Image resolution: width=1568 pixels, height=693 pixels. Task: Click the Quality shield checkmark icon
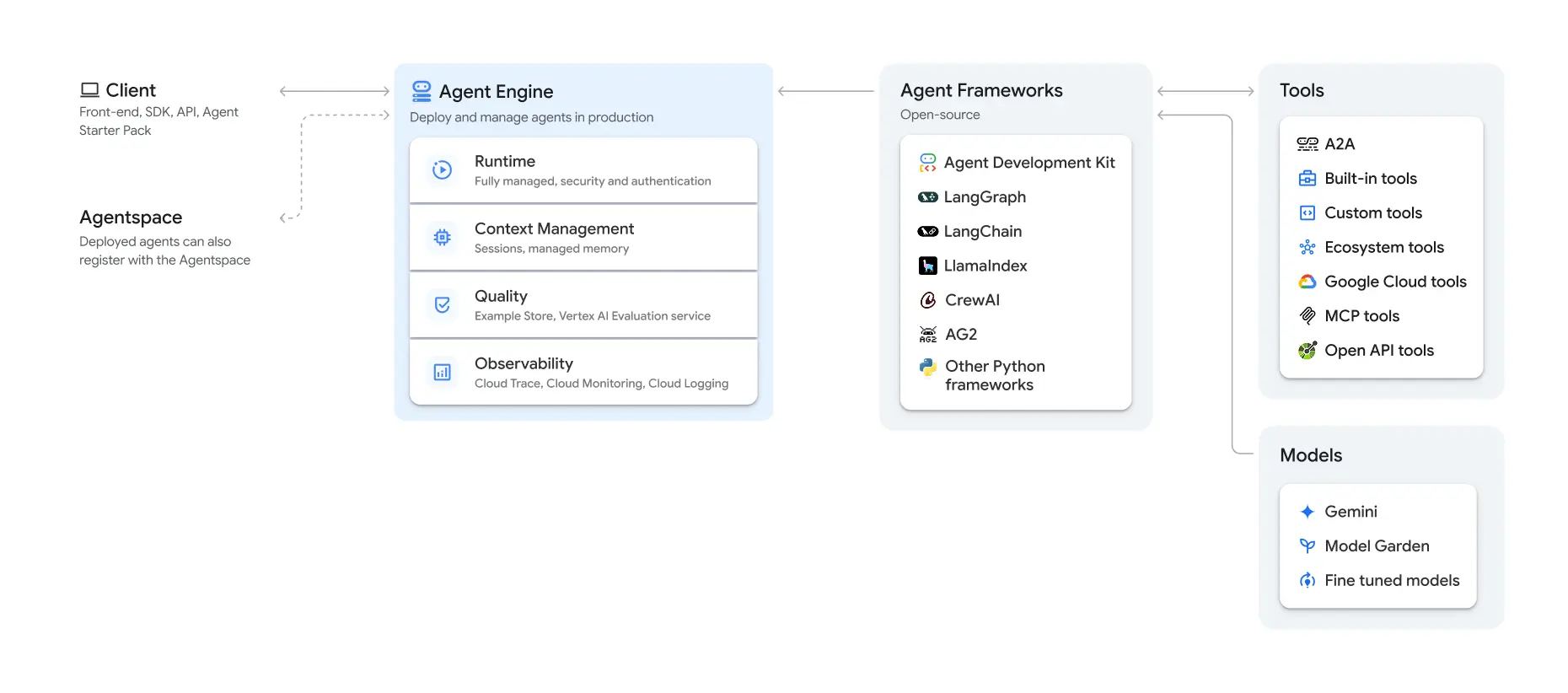(x=442, y=304)
